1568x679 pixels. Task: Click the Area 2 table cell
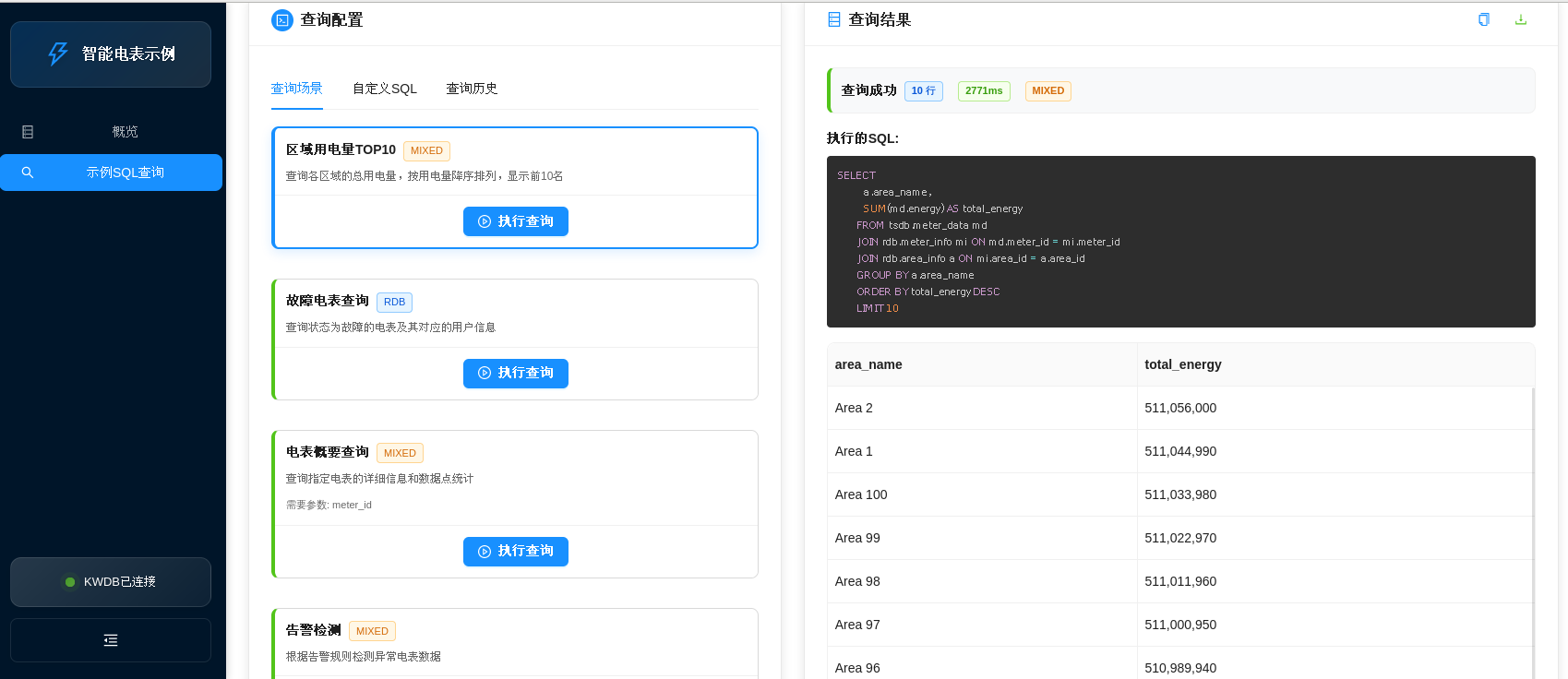[x=982, y=408]
